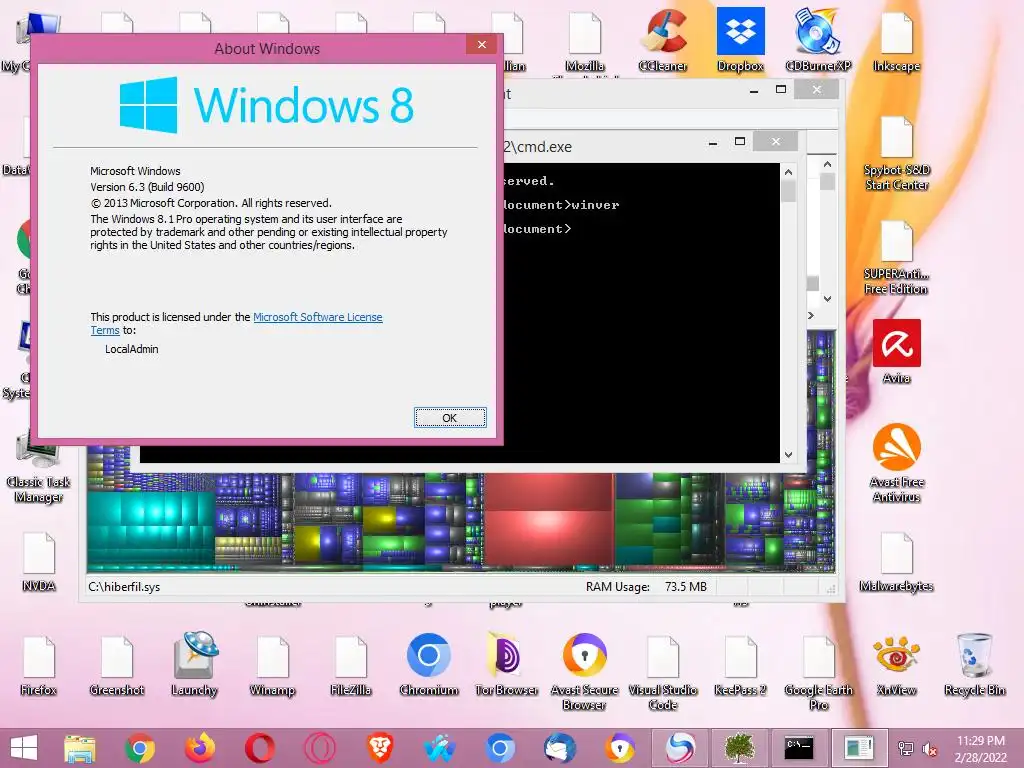Launch red Opera from the taskbar

point(260,748)
